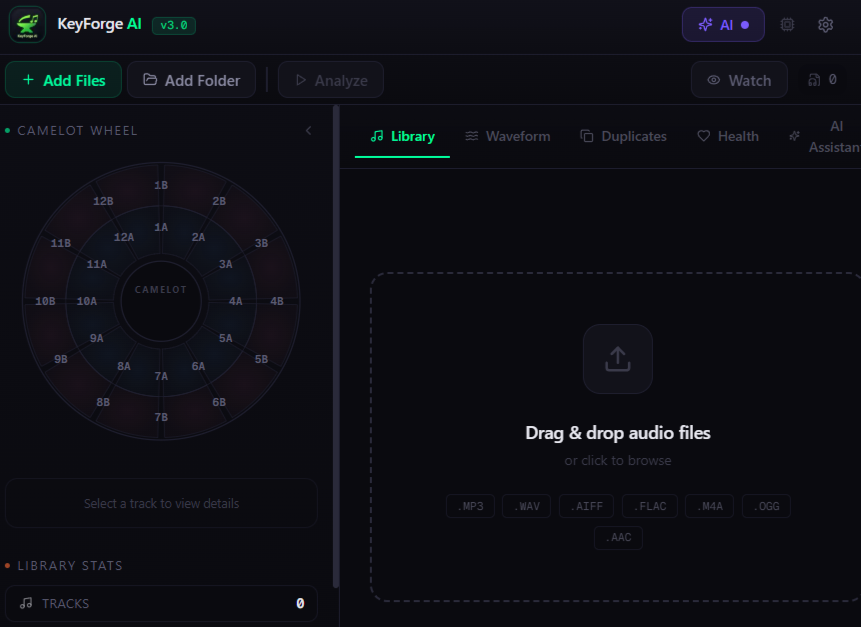Select the 7A segment on Camelot wheel

coord(161,376)
